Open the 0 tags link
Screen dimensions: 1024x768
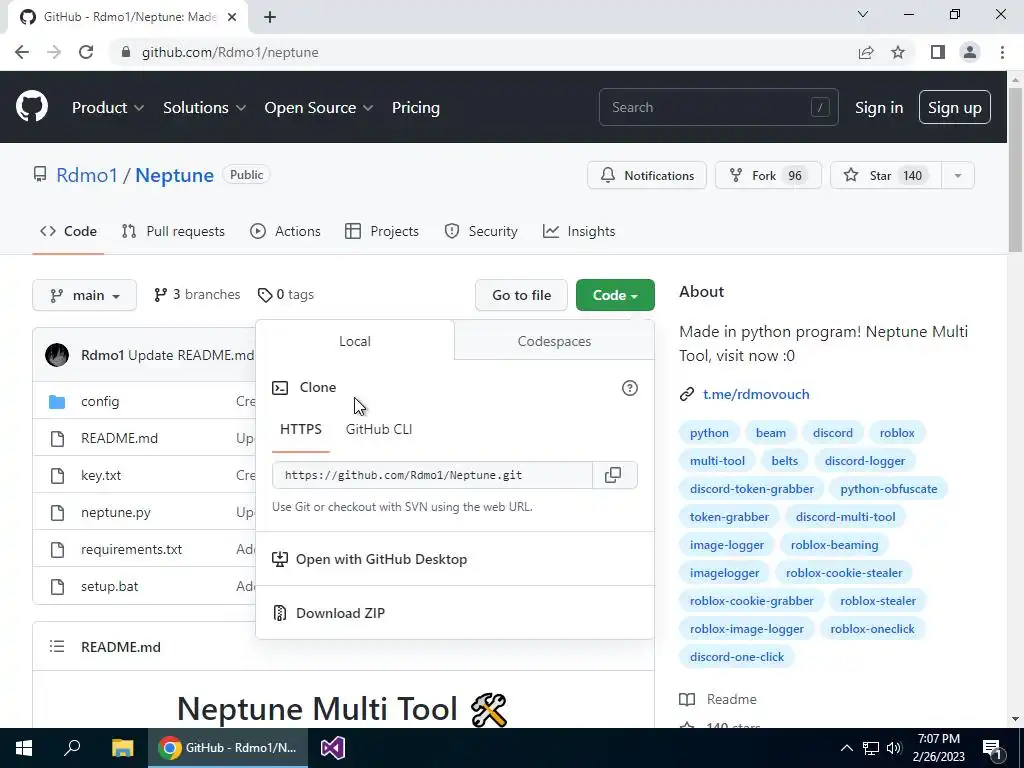tap(286, 295)
